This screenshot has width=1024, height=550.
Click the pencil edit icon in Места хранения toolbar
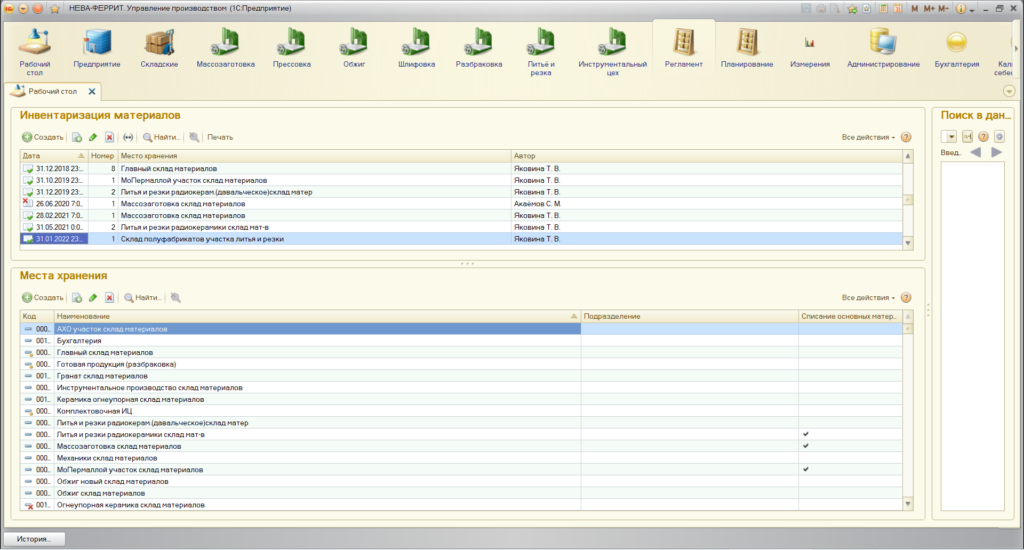tap(93, 297)
